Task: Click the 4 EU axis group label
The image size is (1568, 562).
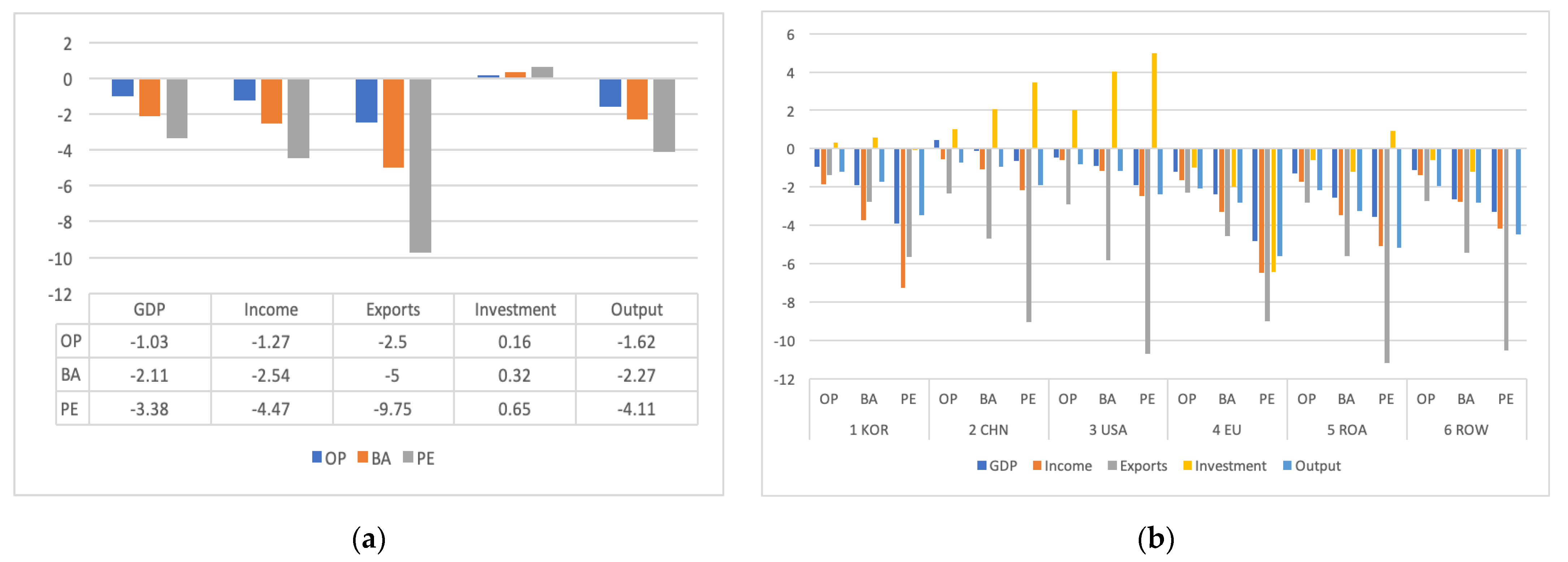Action: [x=1226, y=430]
